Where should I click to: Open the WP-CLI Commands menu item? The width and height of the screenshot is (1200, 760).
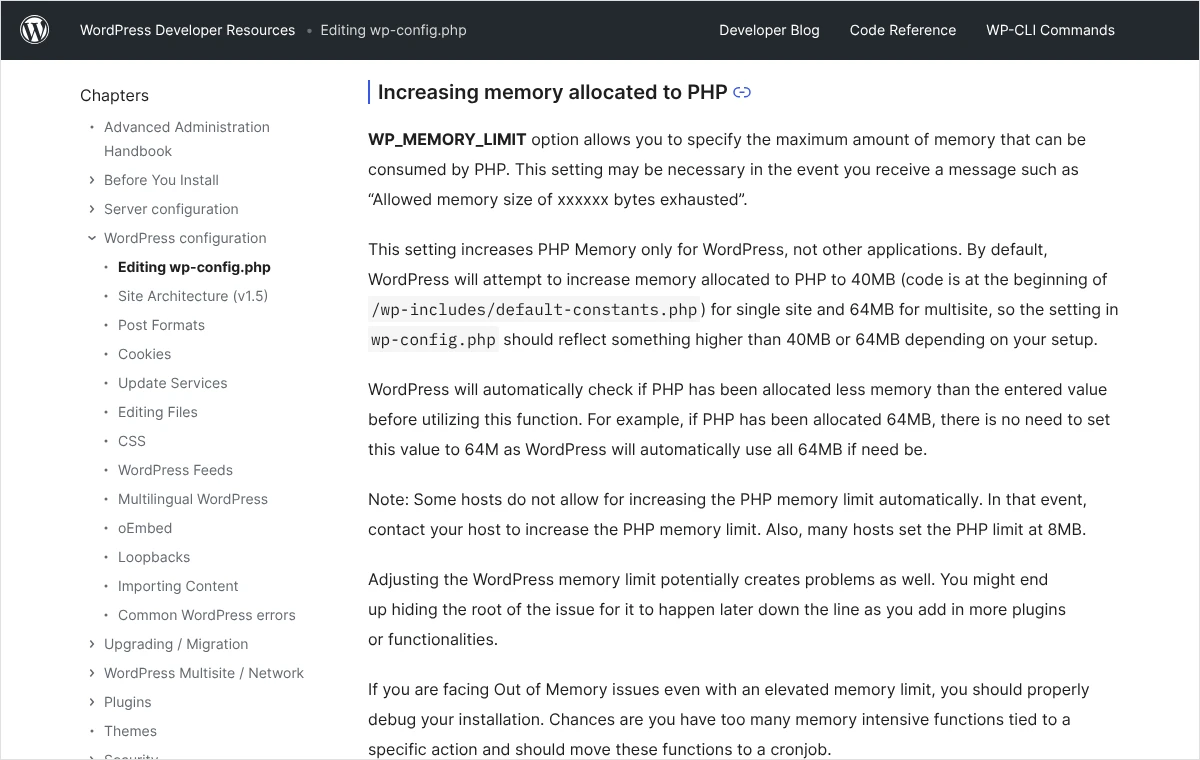[x=1050, y=30]
